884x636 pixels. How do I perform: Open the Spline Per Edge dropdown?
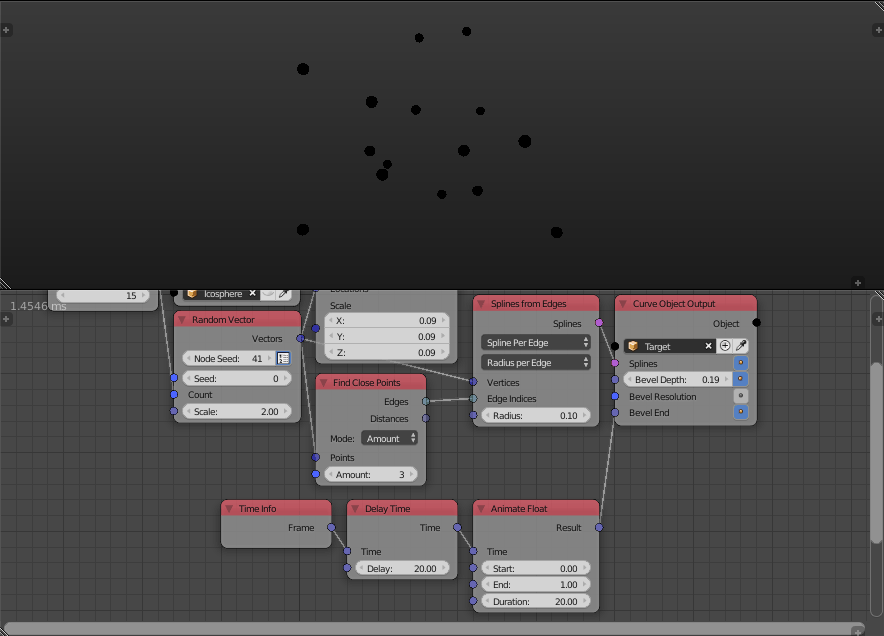coord(536,342)
